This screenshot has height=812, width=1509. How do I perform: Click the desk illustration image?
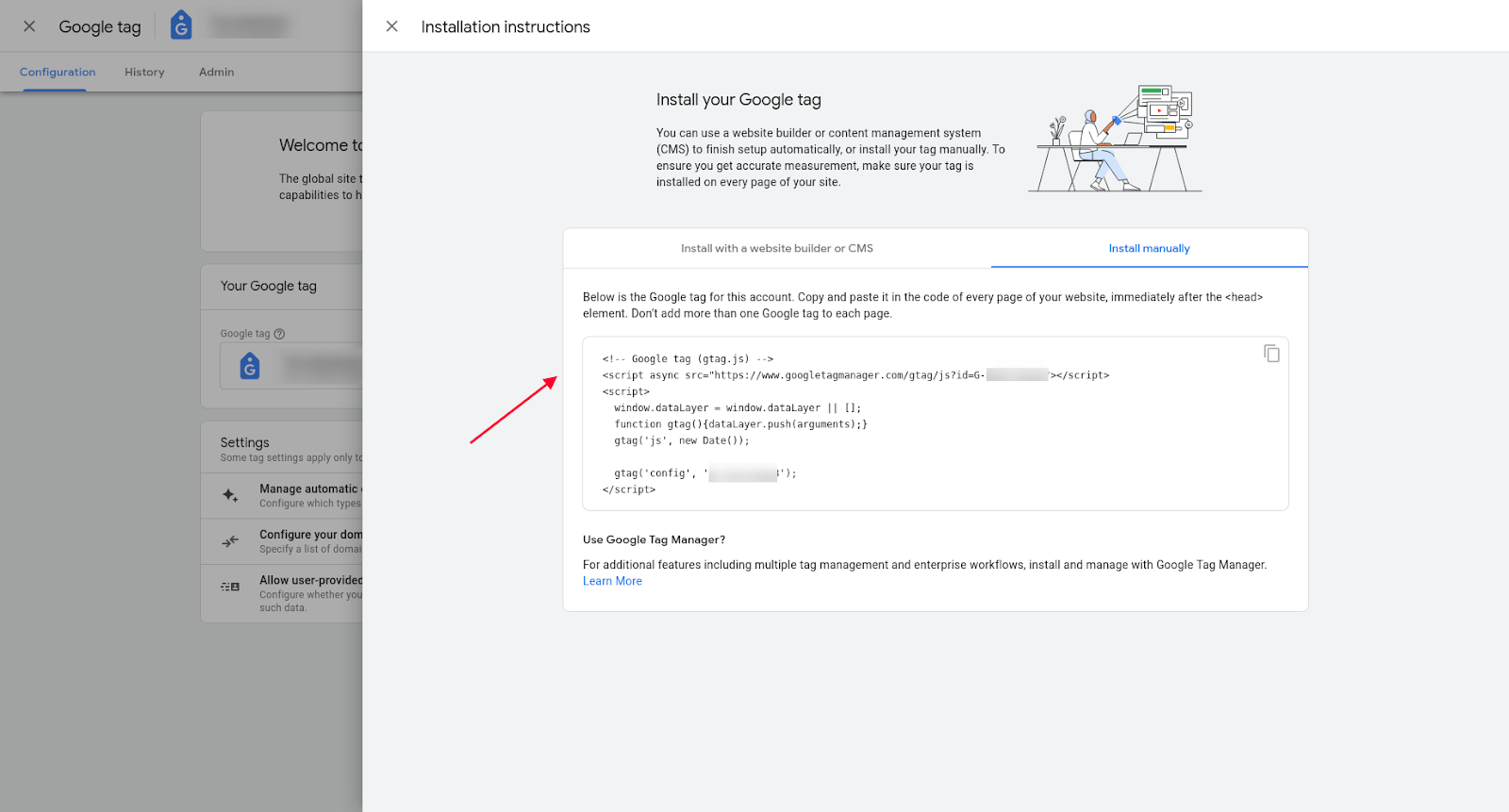pos(1115,138)
